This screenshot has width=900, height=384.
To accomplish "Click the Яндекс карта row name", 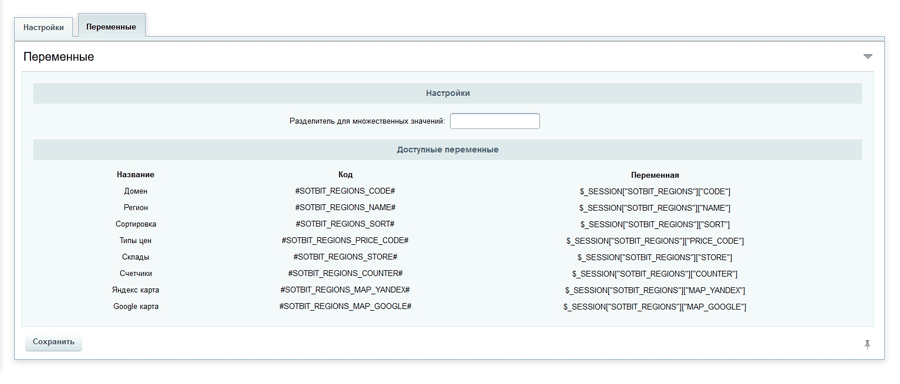I will pyautogui.click(x=135, y=290).
